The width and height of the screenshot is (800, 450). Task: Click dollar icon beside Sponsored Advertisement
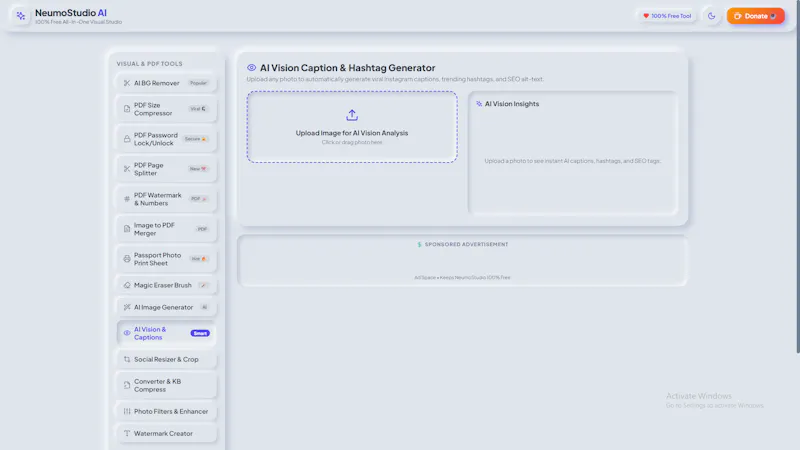pyautogui.click(x=419, y=244)
